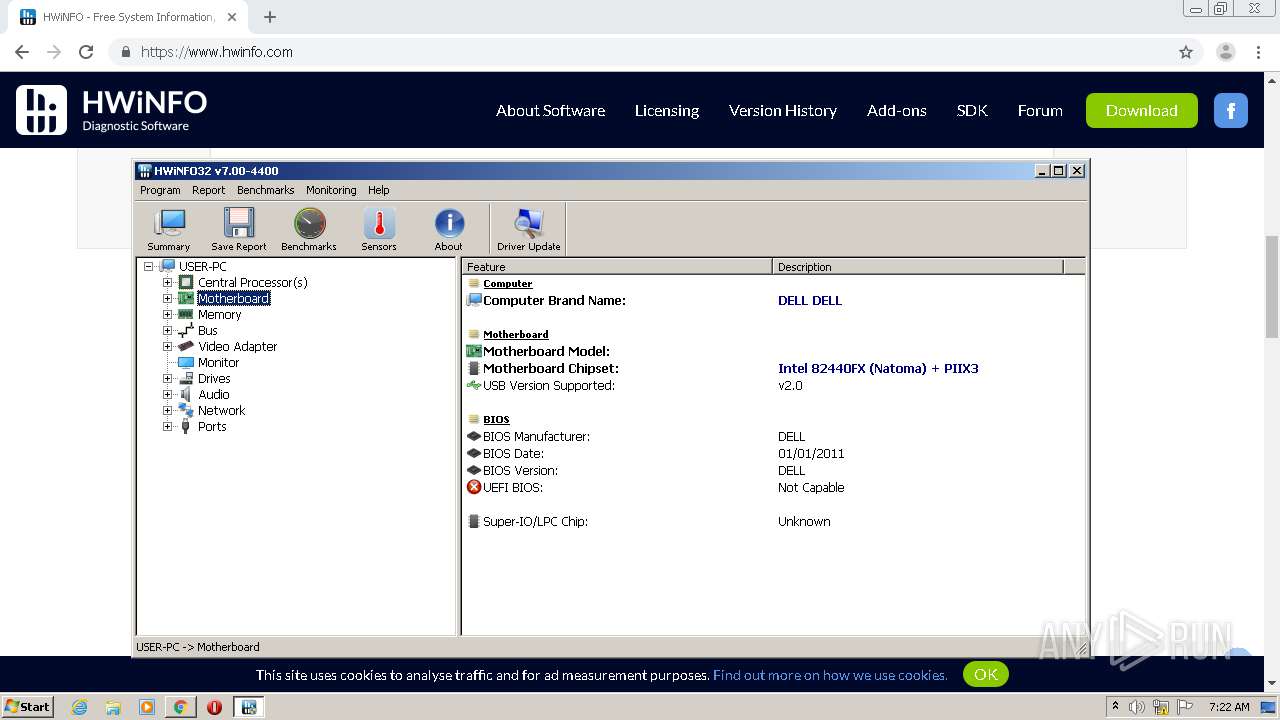Image resolution: width=1280 pixels, height=720 pixels.
Task: Expand the Audio tree node
Action: click(x=168, y=395)
